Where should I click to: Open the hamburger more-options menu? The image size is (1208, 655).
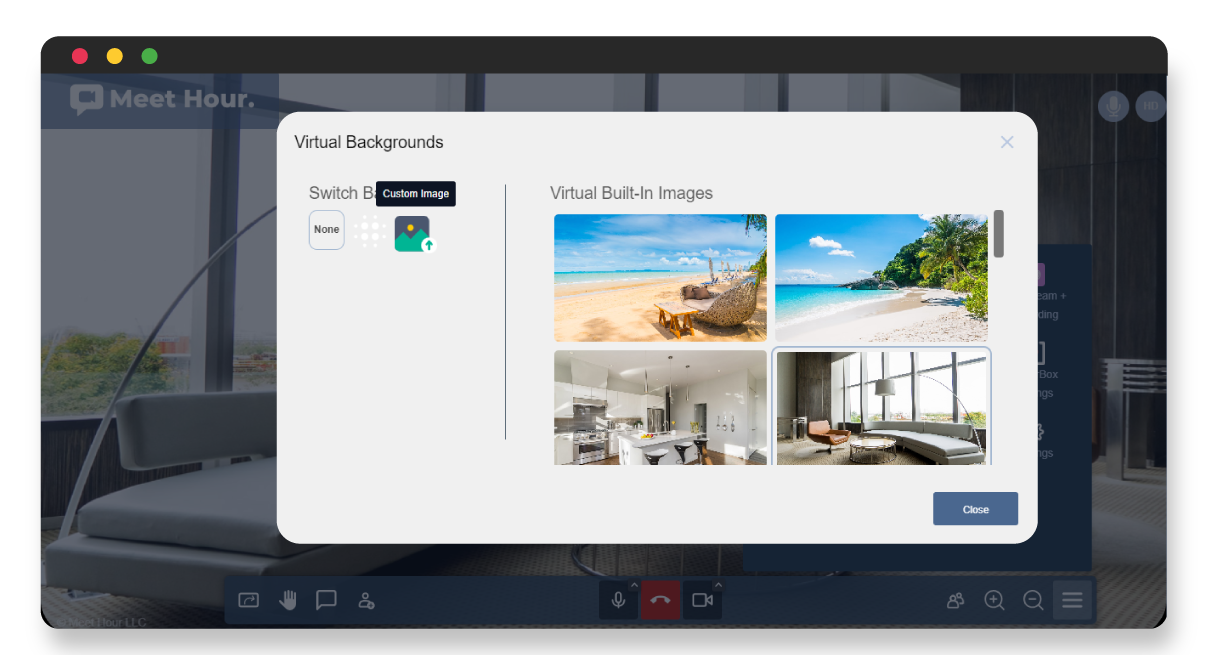click(1072, 600)
